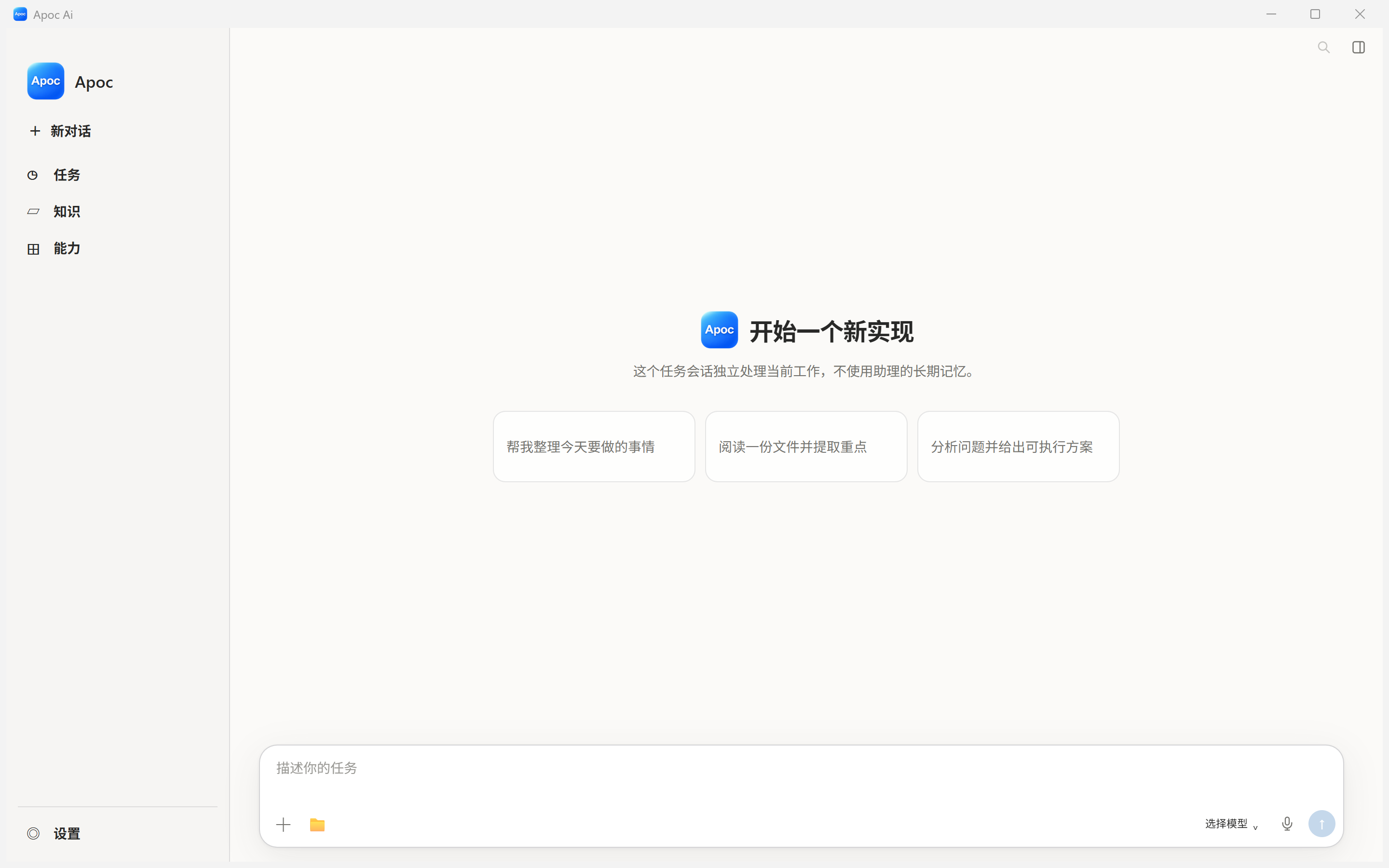The image size is (1389, 868).
Task: Start a new chat with 新对话
Action: coord(60,131)
